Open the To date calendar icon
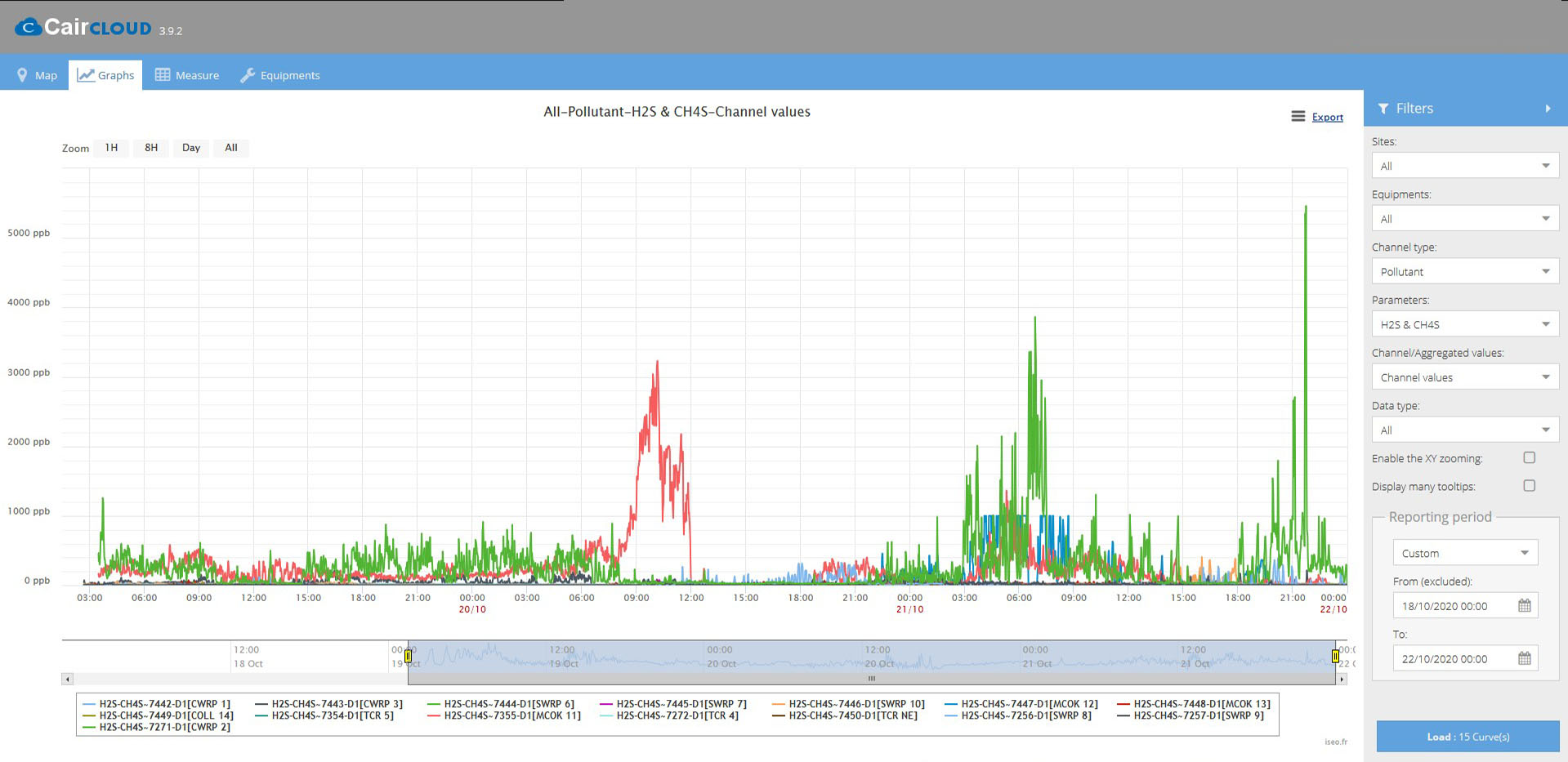The width and height of the screenshot is (1568, 762). [x=1524, y=658]
